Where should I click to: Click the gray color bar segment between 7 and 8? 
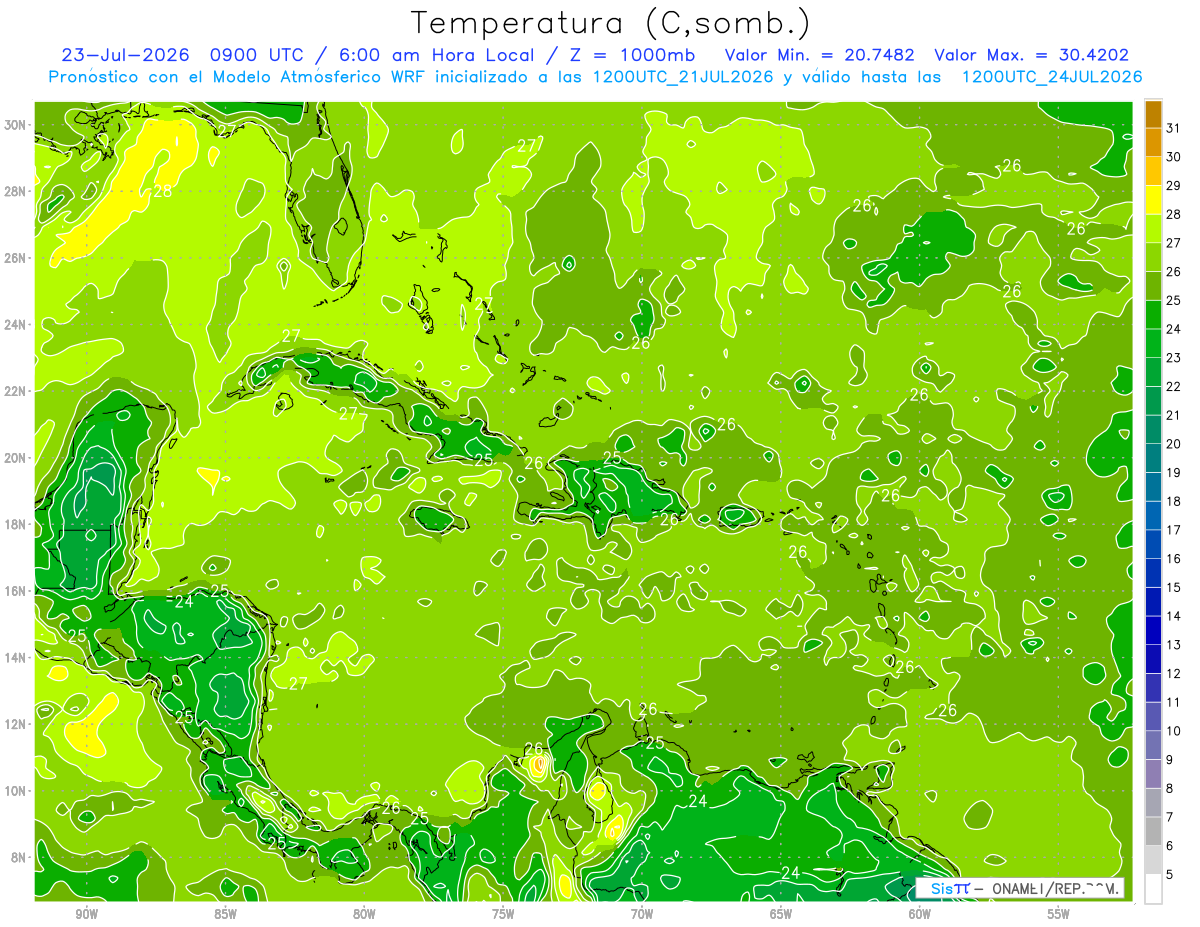coord(1153,802)
